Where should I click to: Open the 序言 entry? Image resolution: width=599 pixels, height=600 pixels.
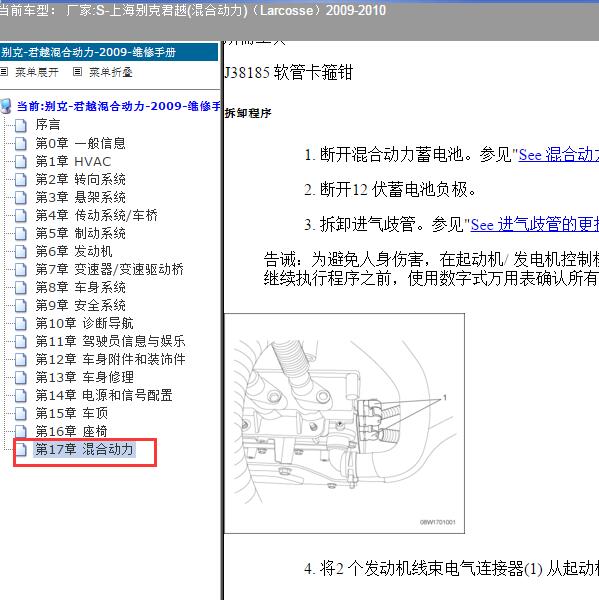coord(48,125)
